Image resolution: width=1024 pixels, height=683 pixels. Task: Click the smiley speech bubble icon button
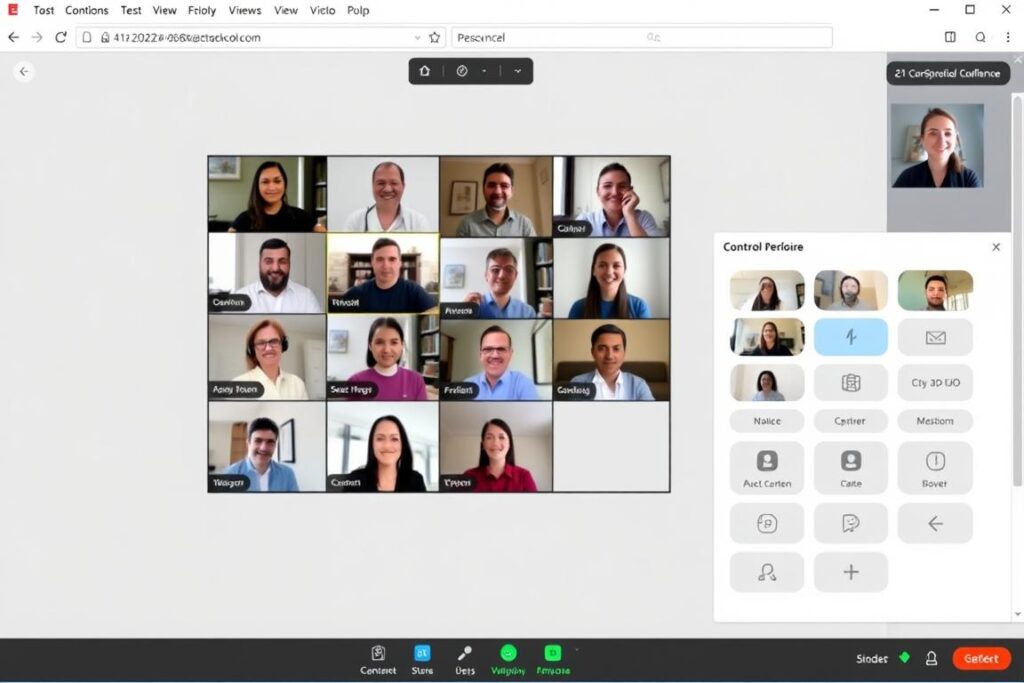(850, 523)
